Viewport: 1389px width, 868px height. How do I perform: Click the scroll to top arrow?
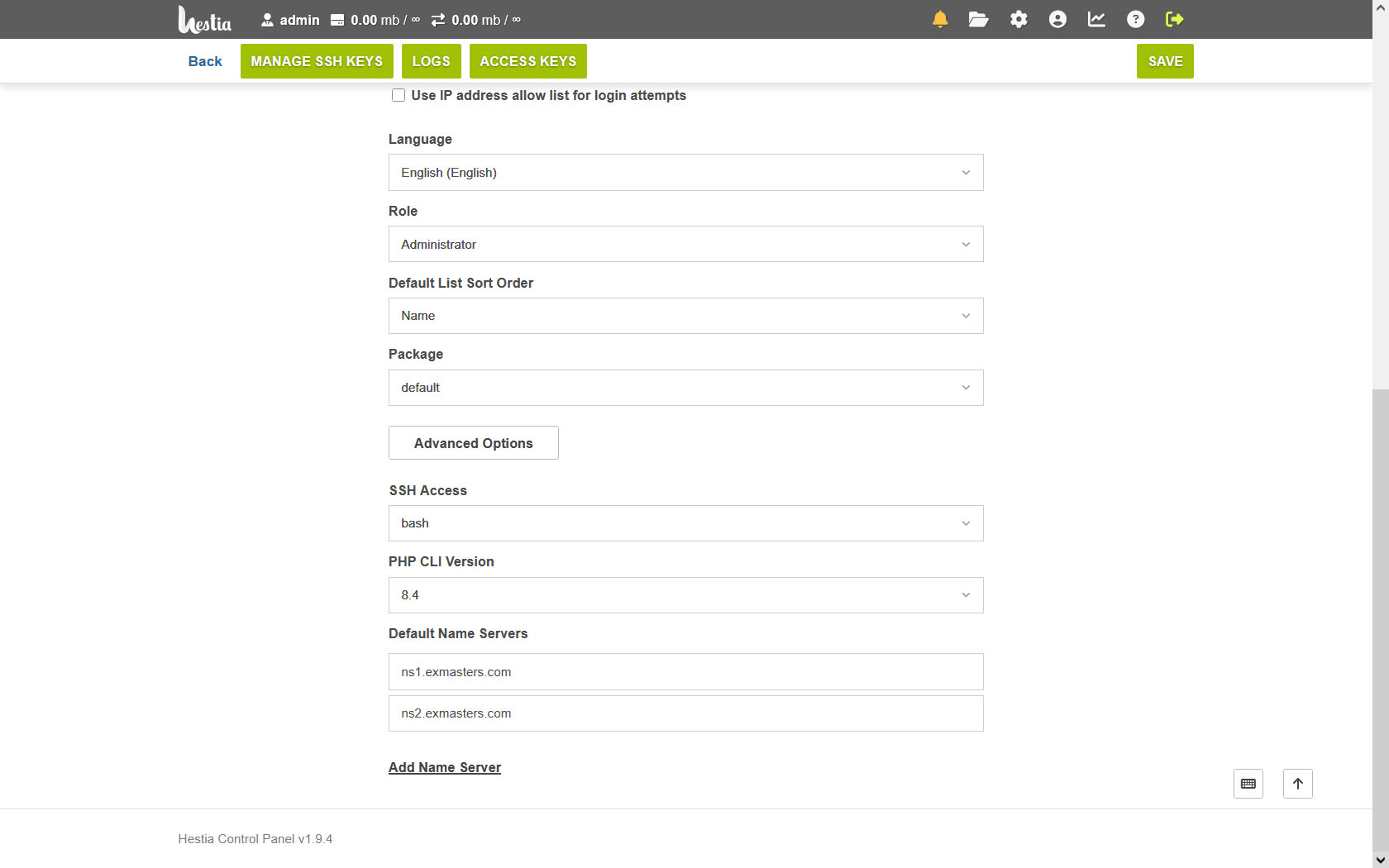[1297, 784]
